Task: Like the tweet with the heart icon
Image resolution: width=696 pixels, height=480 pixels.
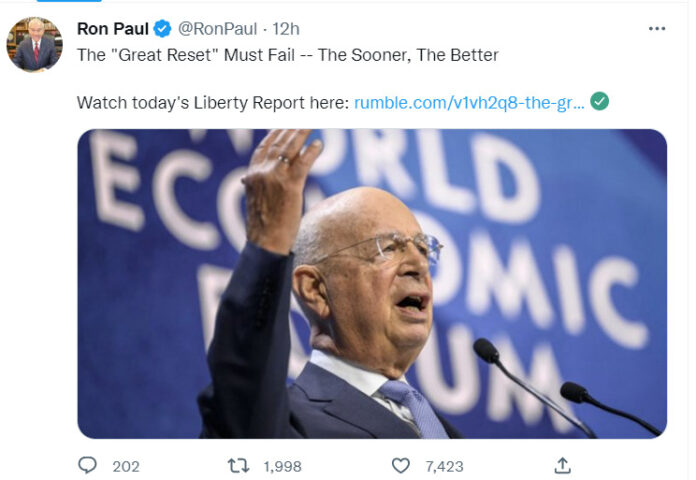Action: pos(400,466)
